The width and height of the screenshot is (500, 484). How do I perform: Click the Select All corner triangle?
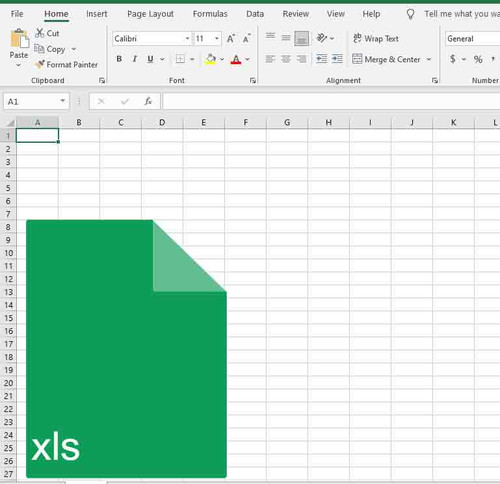click(x=10, y=123)
